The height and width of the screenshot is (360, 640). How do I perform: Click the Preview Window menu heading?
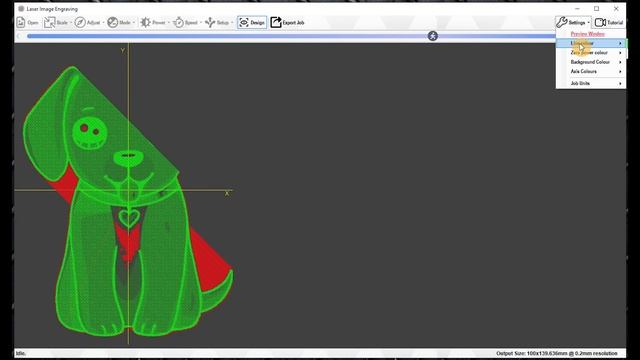click(587, 34)
